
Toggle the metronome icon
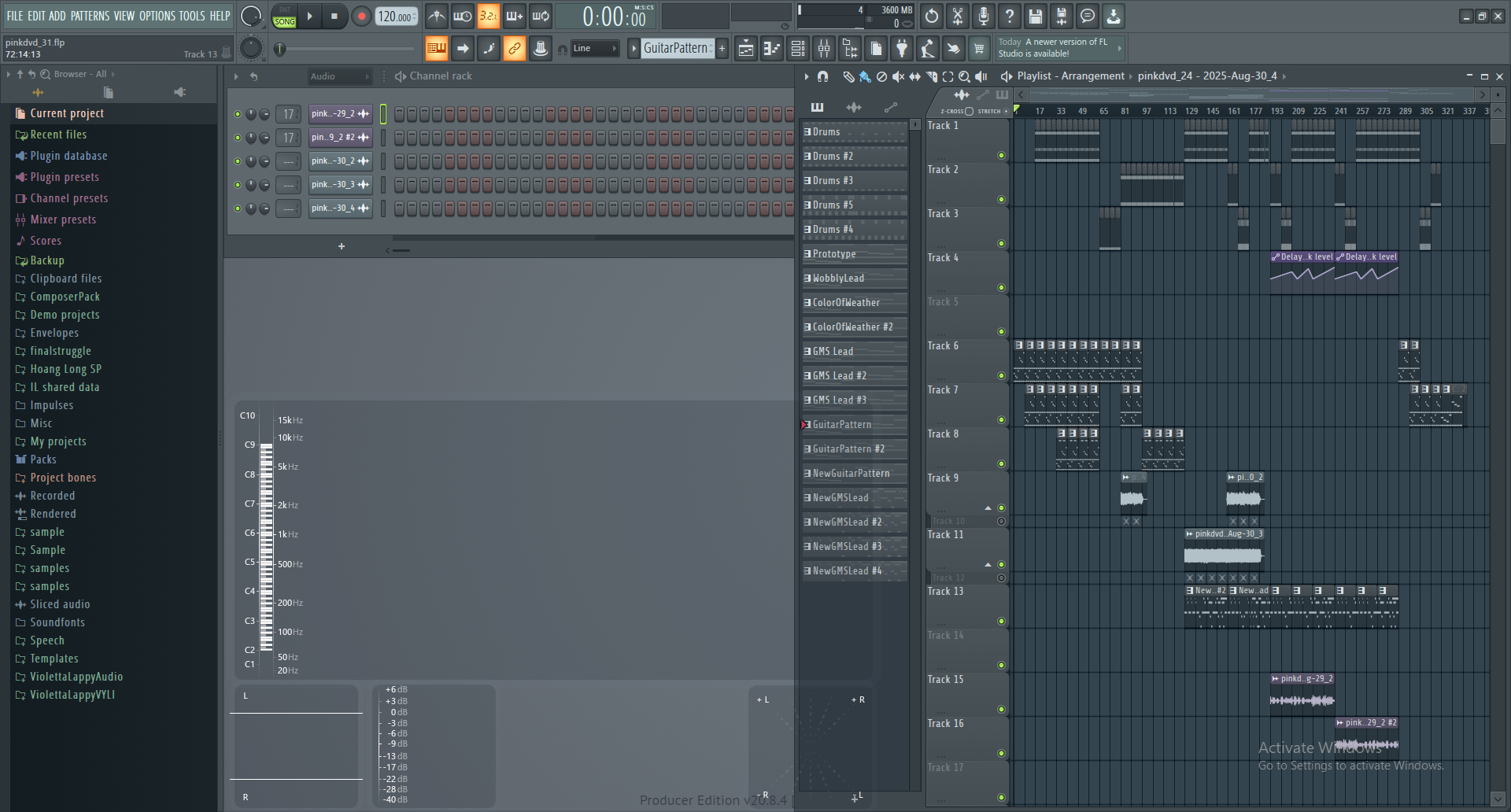point(436,16)
